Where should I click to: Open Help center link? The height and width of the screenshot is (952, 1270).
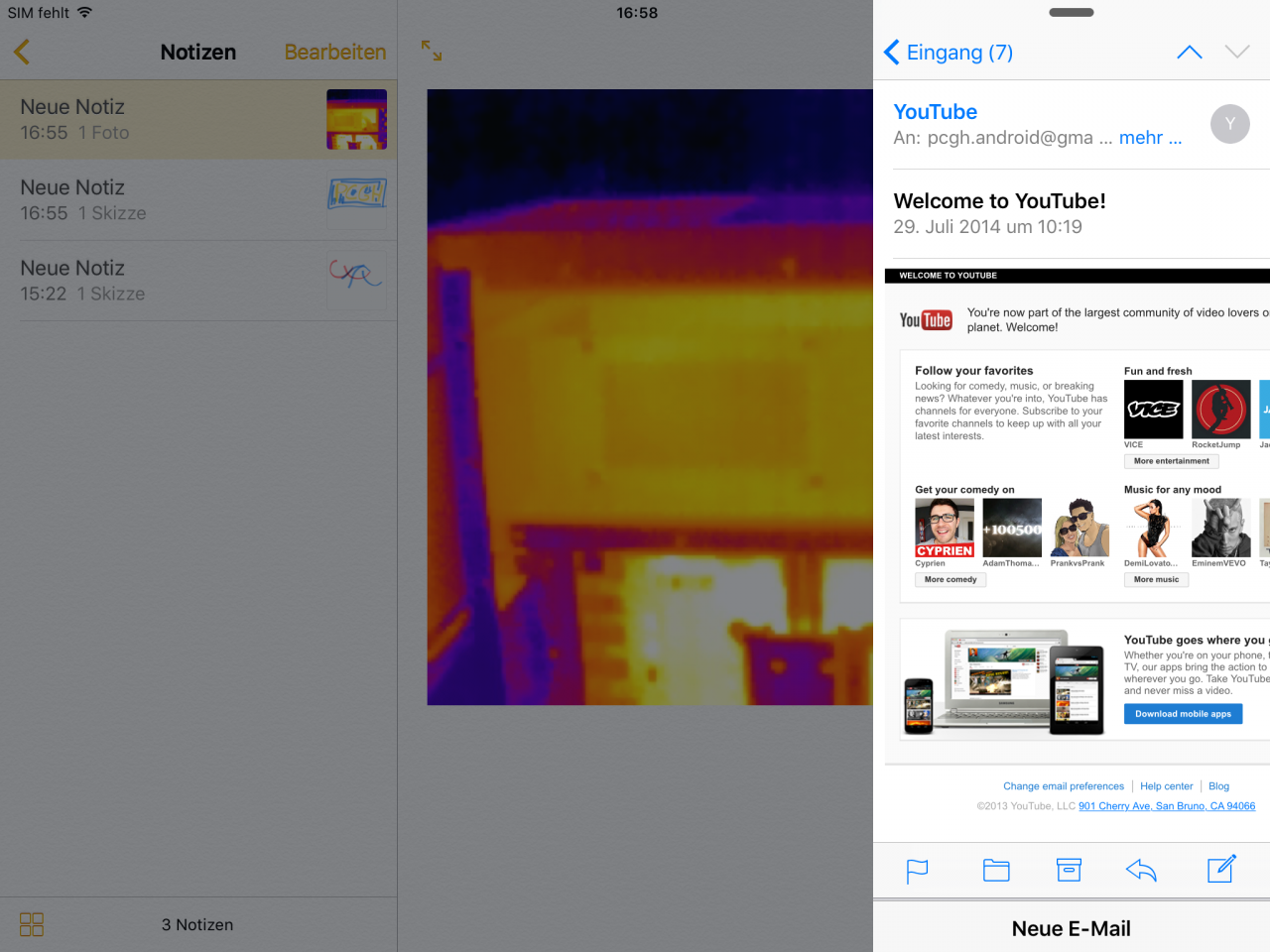pyautogui.click(x=1167, y=786)
